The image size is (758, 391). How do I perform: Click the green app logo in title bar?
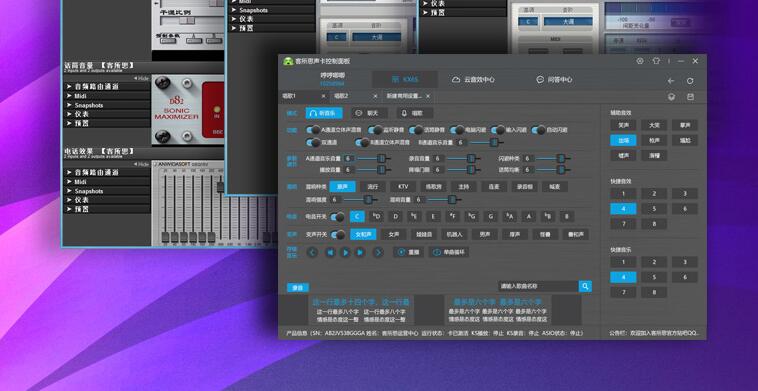coord(288,61)
